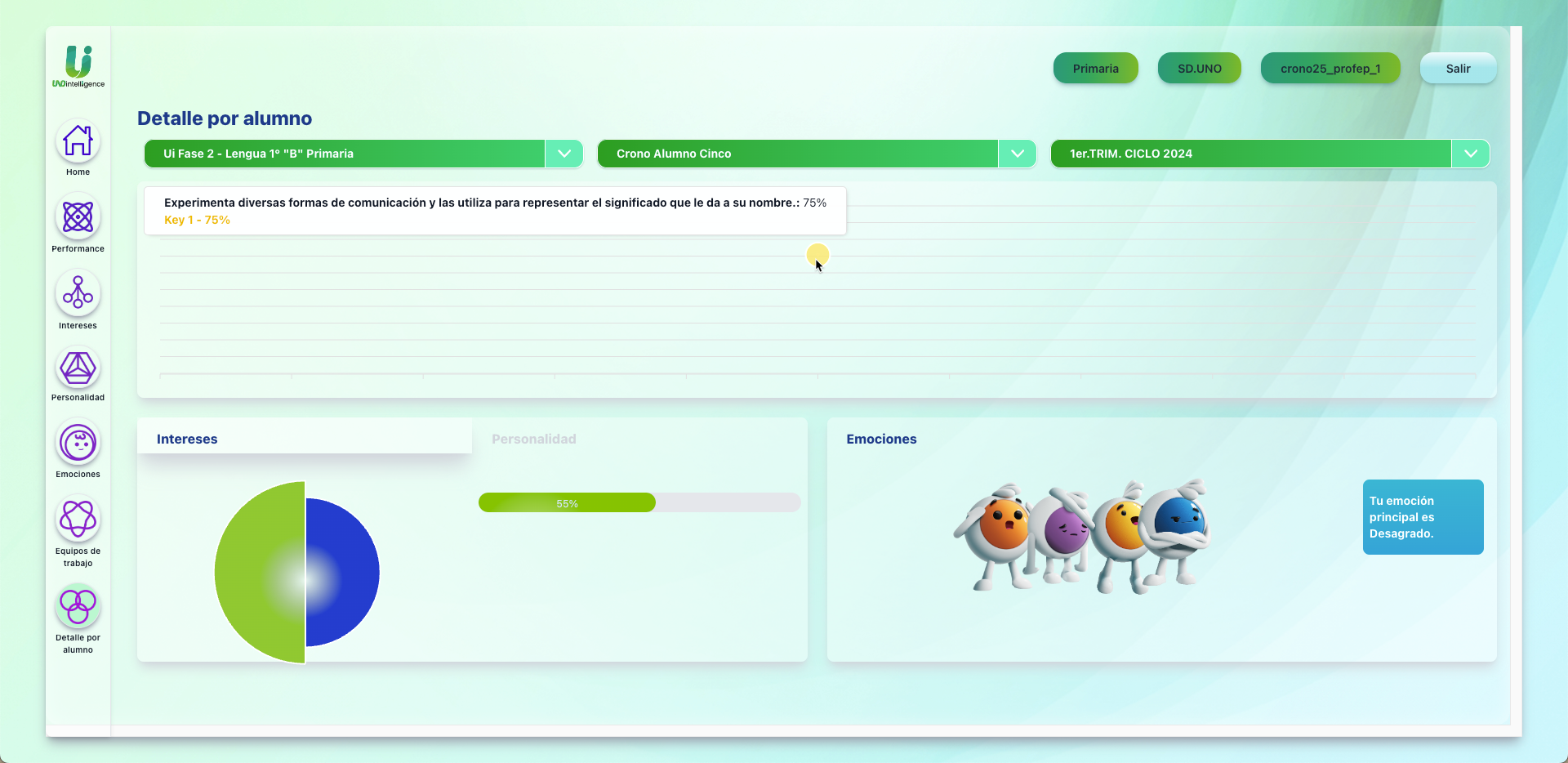Click the crono25_profep_1 user button
The width and height of the screenshot is (1568, 763).
1330,69
